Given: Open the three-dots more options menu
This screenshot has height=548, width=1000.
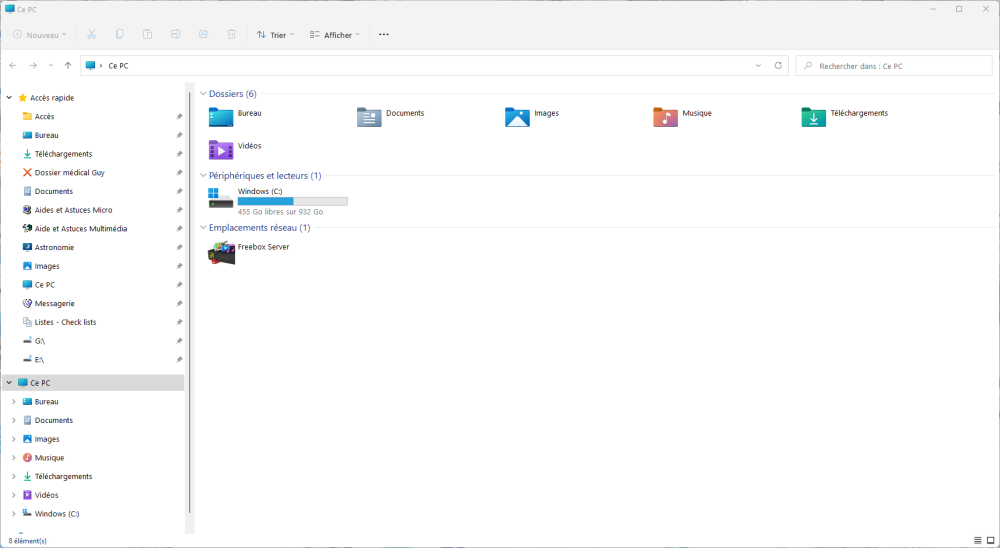Looking at the screenshot, I should (383, 34).
